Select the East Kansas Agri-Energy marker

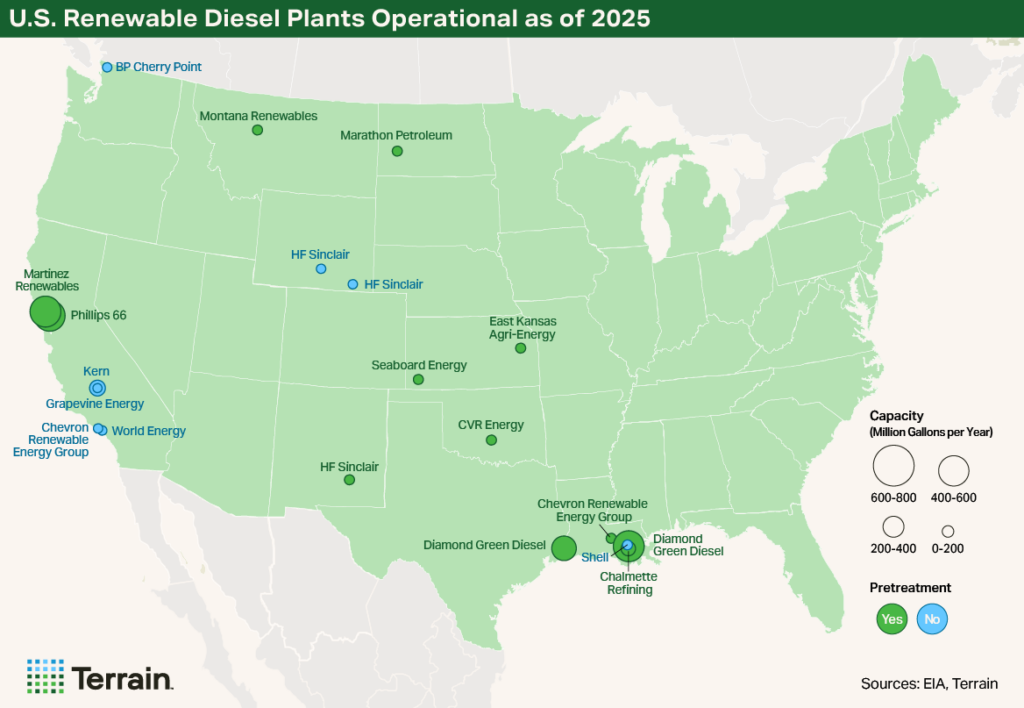pos(521,348)
